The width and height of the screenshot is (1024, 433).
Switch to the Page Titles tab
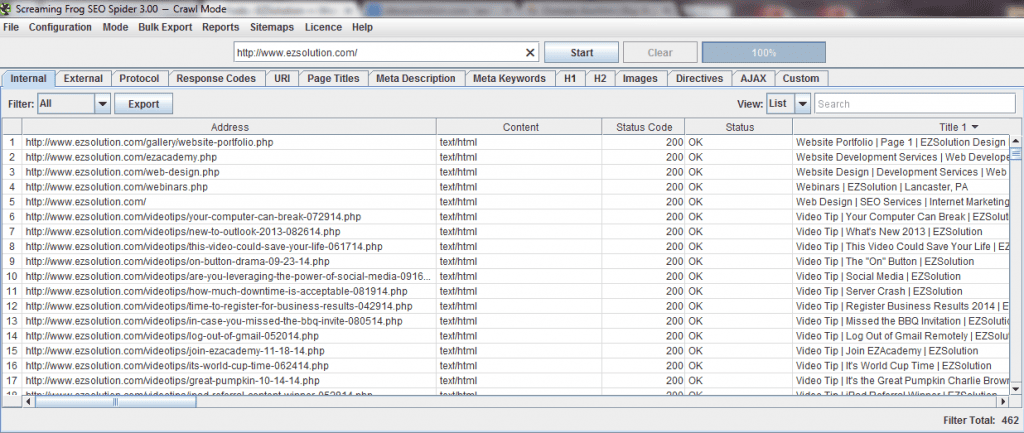[333, 78]
